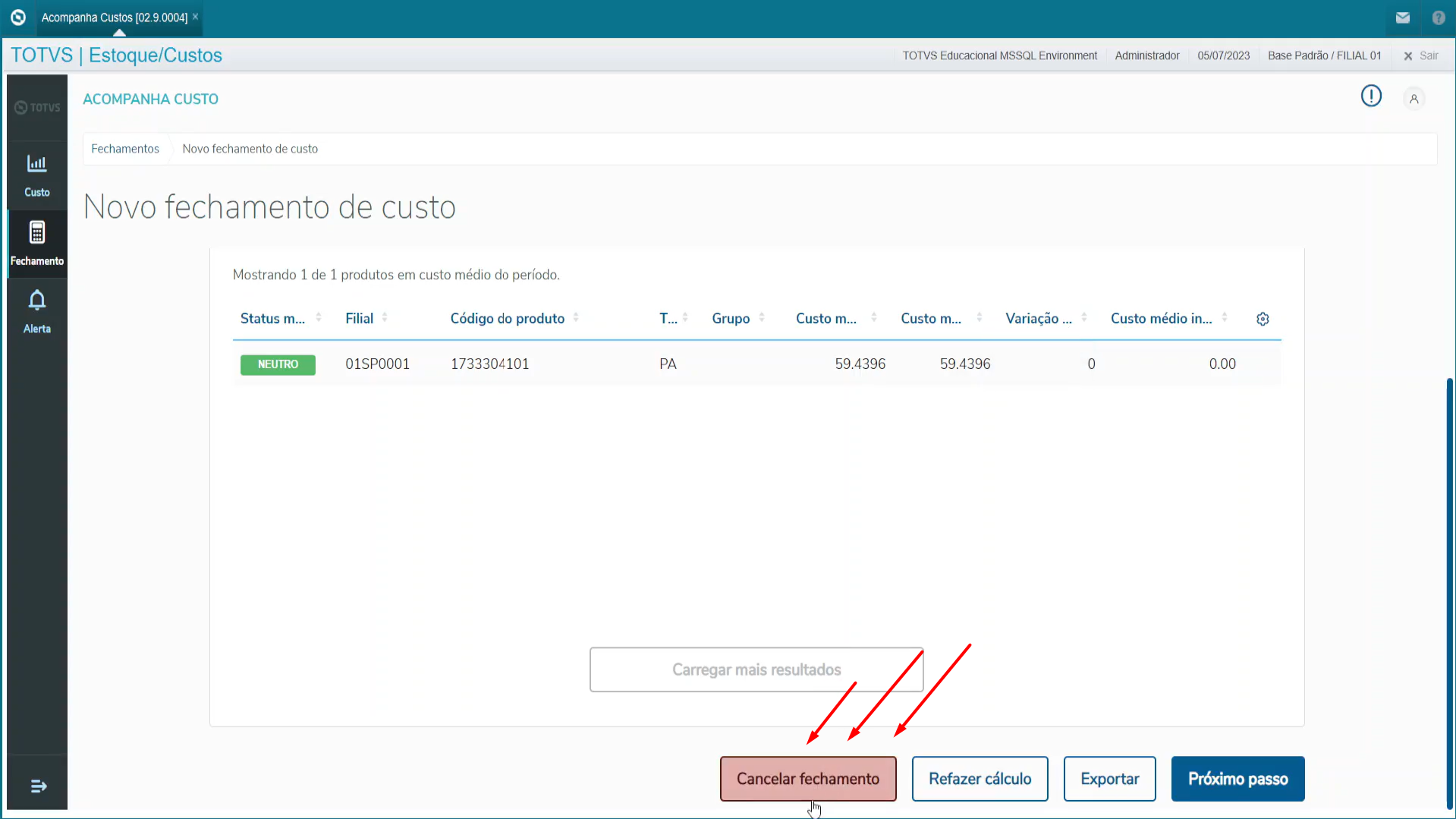Go to Fechamentos breadcrumb
The width and height of the screenshot is (1456, 819).
tap(125, 149)
